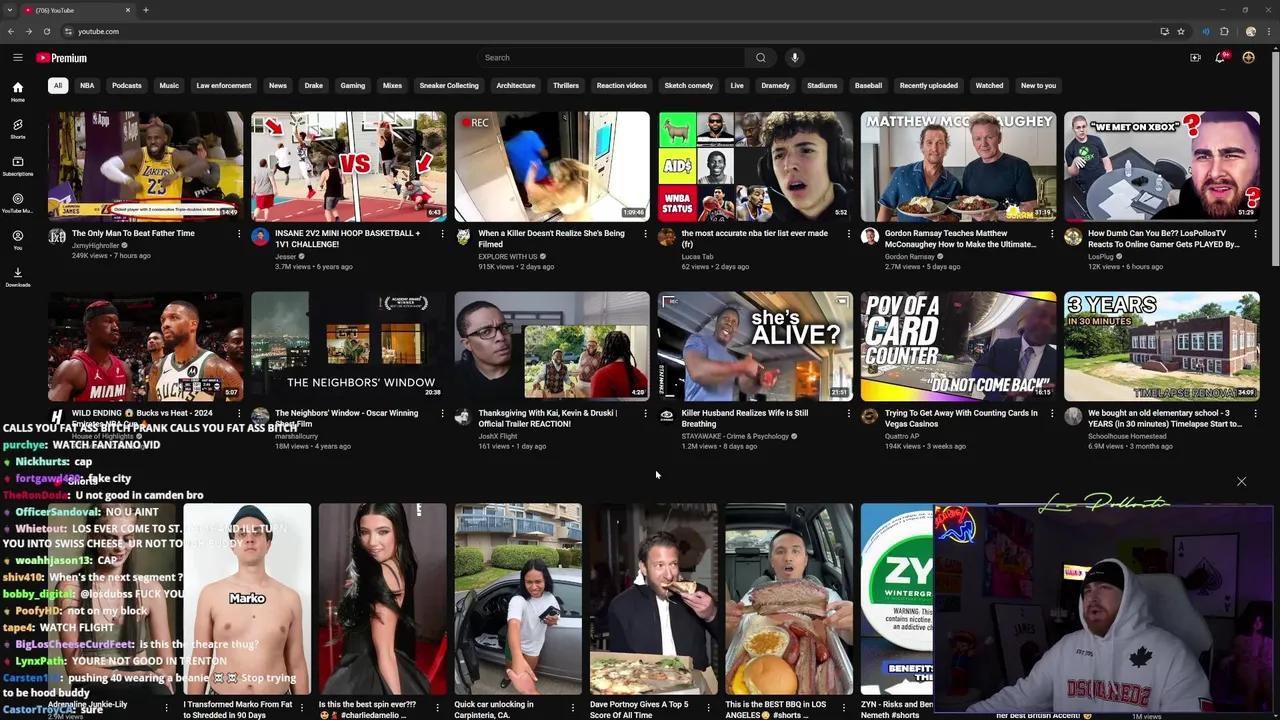Open options for Killer Husband video

click(x=848, y=414)
